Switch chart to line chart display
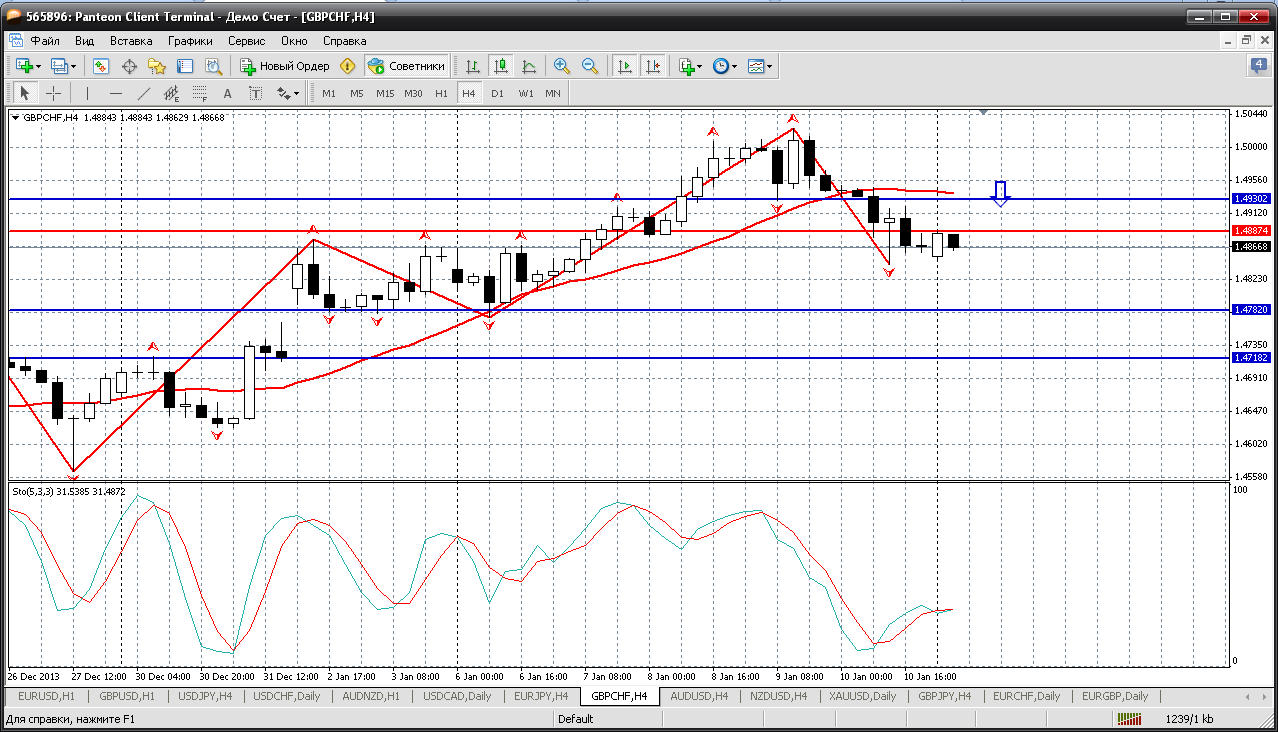The width and height of the screenshot is (1278, 732). pyautogui.click(x=529, y=66)
